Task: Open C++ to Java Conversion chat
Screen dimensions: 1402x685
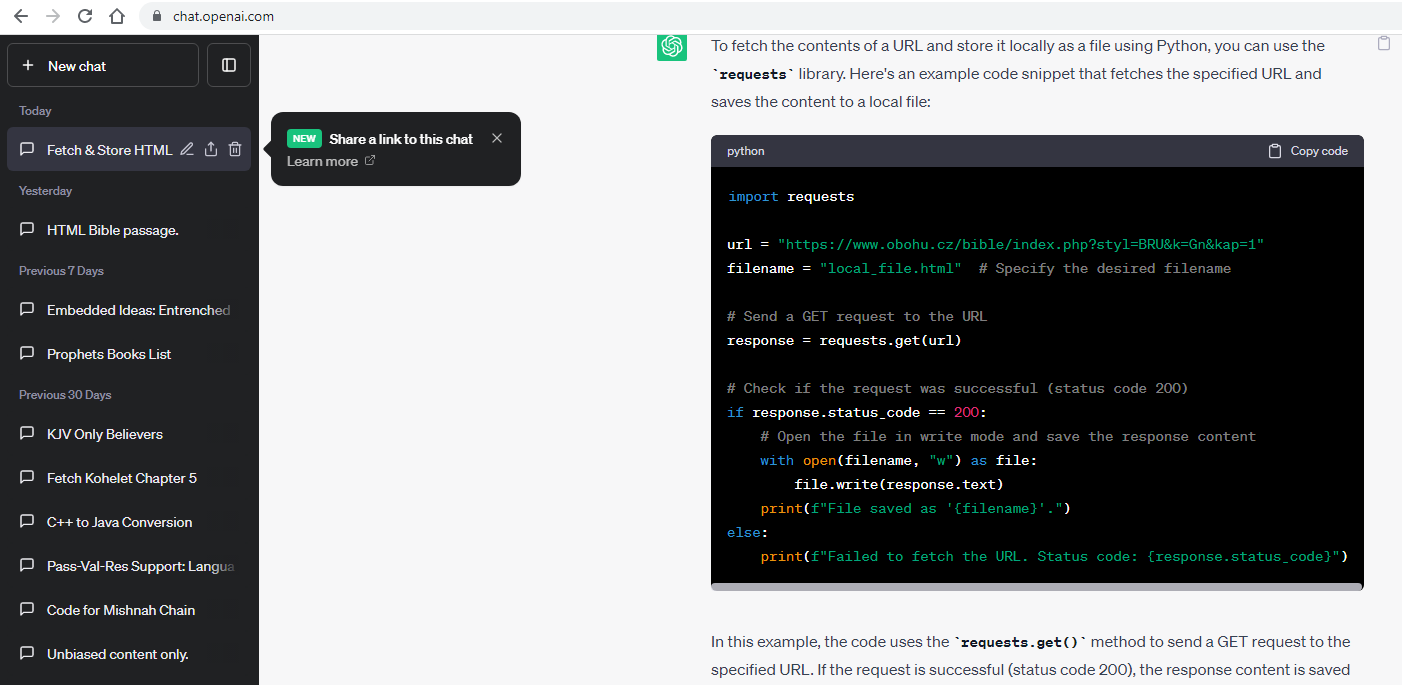Action: 129,522
